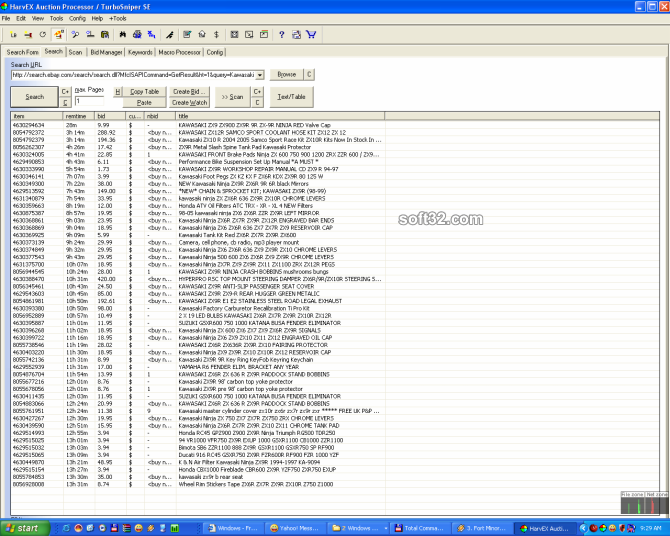Click the floppy disk save toolbar icon
Viewport: 670px width, 536px height.
tap(105, 35)
